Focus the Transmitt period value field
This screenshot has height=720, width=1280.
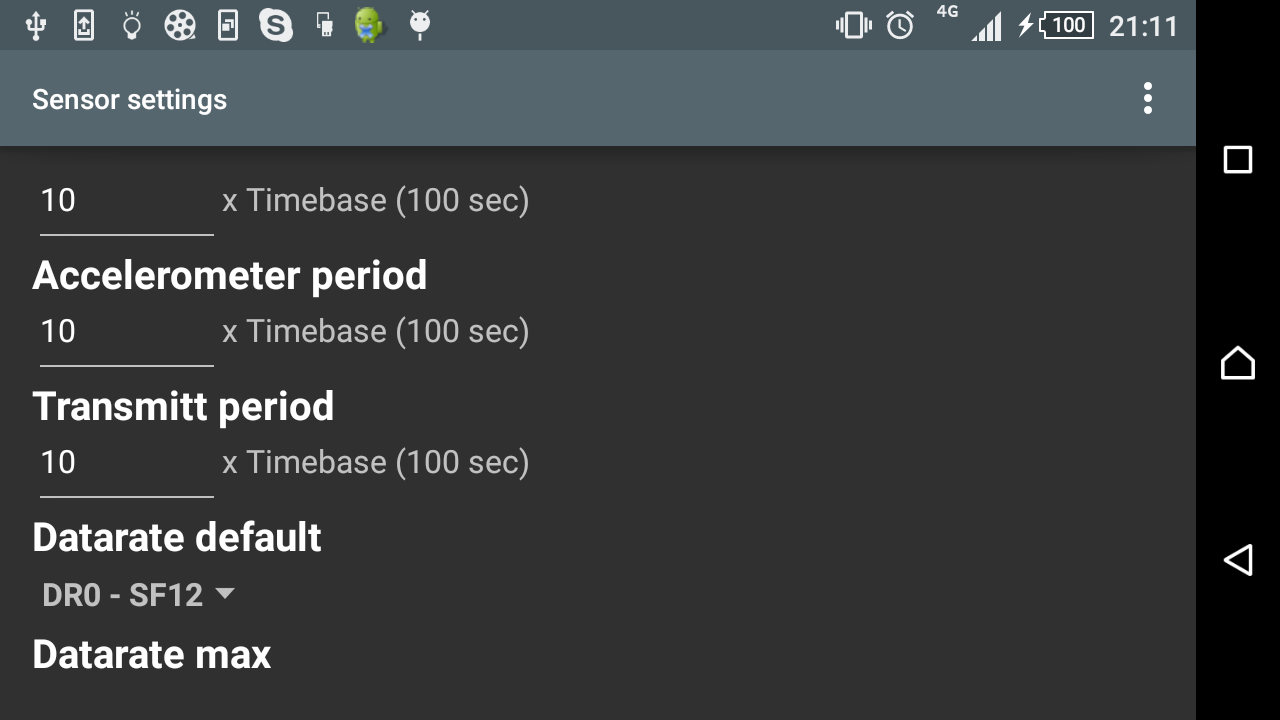click(126, 464)
